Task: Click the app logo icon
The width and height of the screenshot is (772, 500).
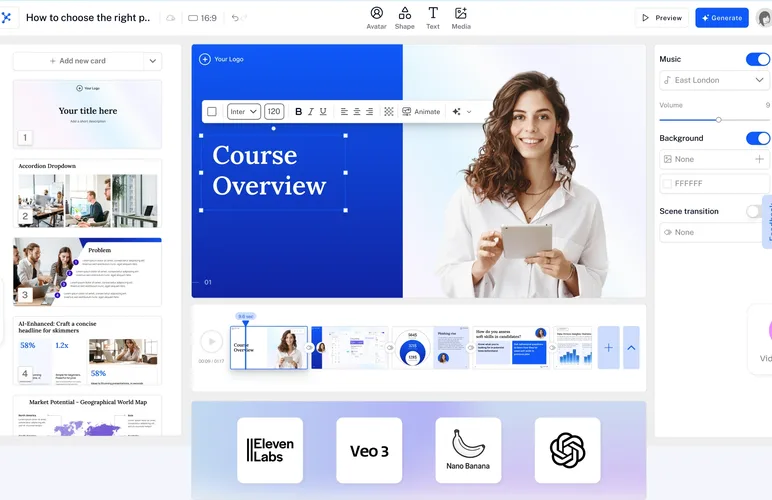Action: point(6,18)
